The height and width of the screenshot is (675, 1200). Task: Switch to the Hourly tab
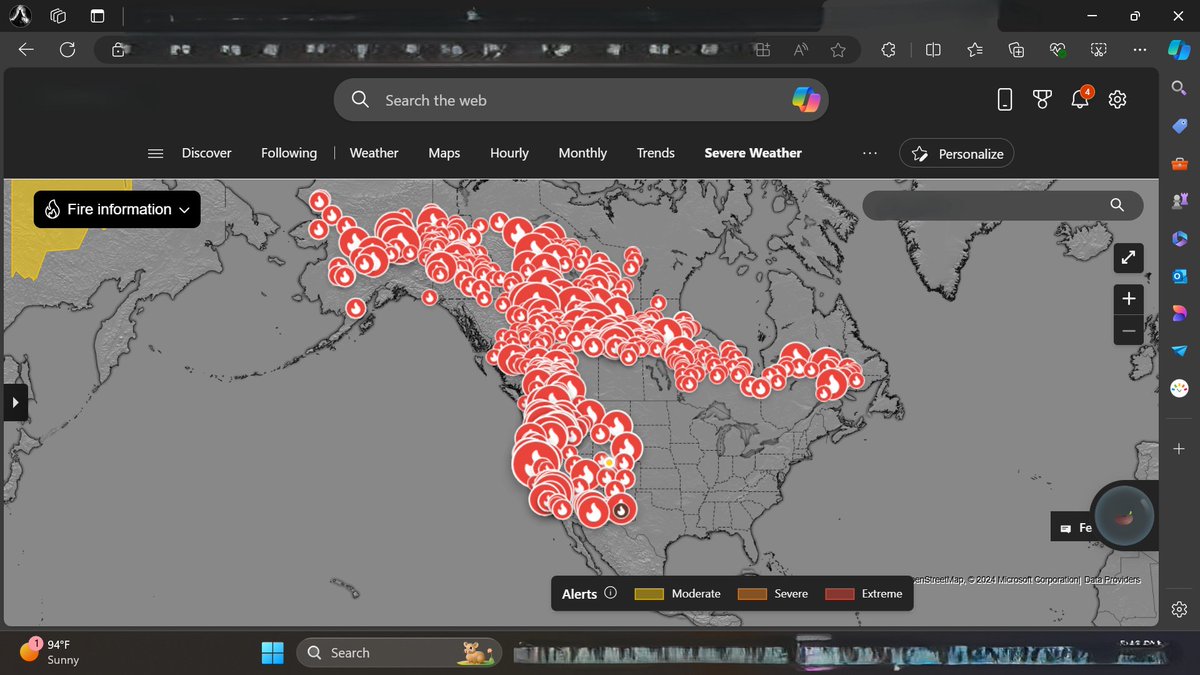509,153
